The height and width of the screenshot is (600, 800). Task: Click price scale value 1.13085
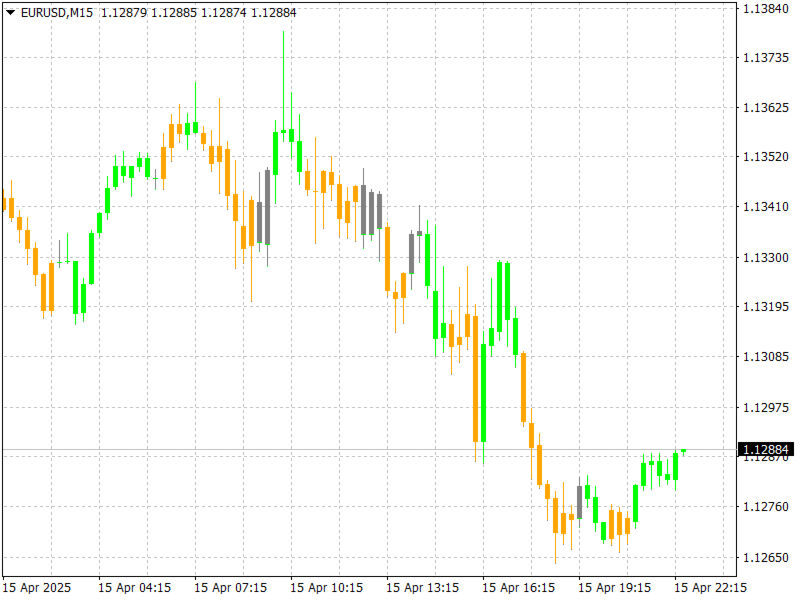[x=766, y=357]
